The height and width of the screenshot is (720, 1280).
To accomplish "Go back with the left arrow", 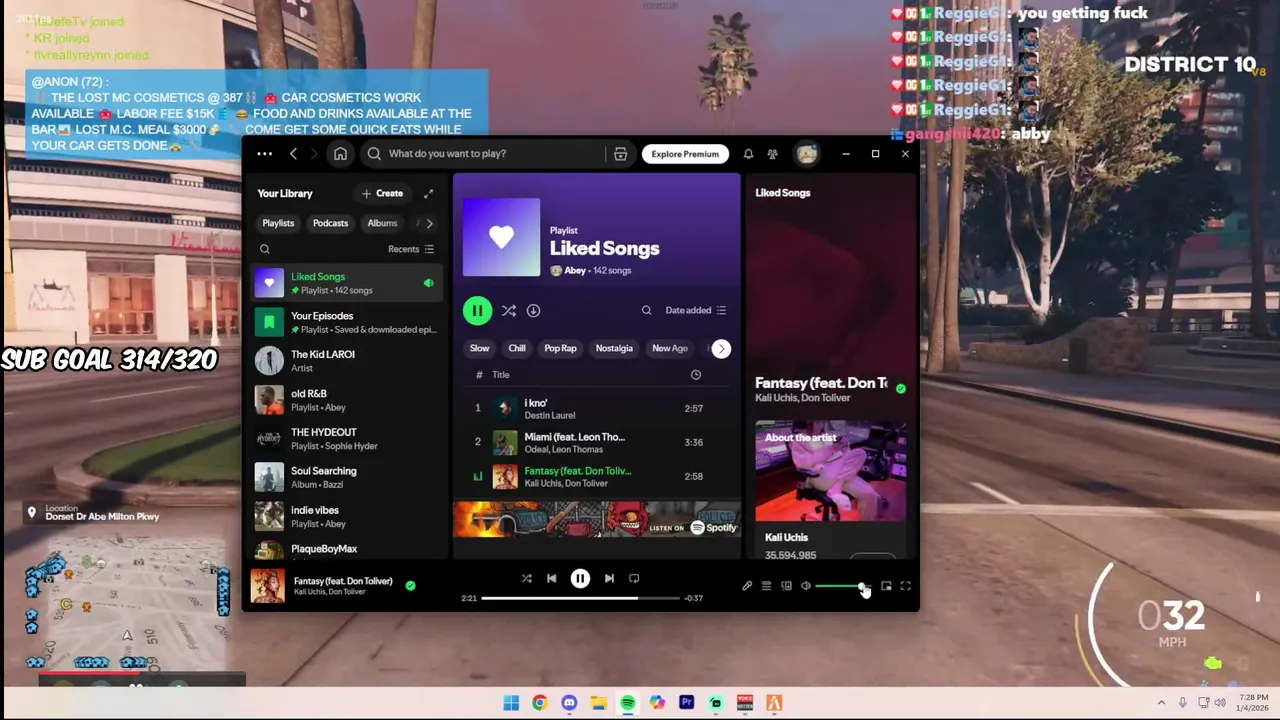I will pos(293,154).
